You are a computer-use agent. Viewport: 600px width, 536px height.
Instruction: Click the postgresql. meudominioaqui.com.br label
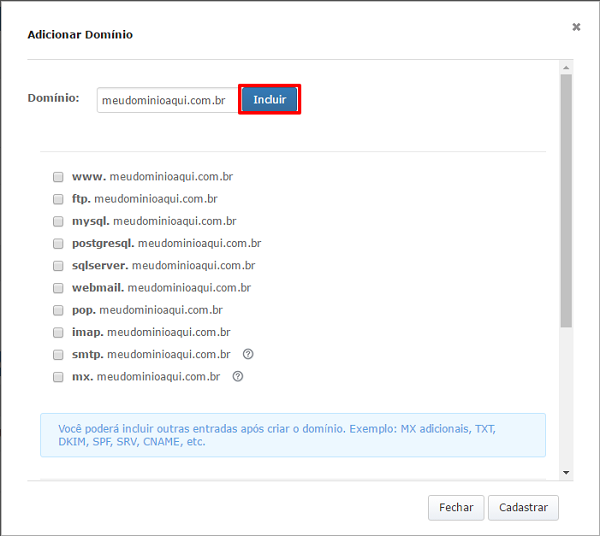point(166,243)
